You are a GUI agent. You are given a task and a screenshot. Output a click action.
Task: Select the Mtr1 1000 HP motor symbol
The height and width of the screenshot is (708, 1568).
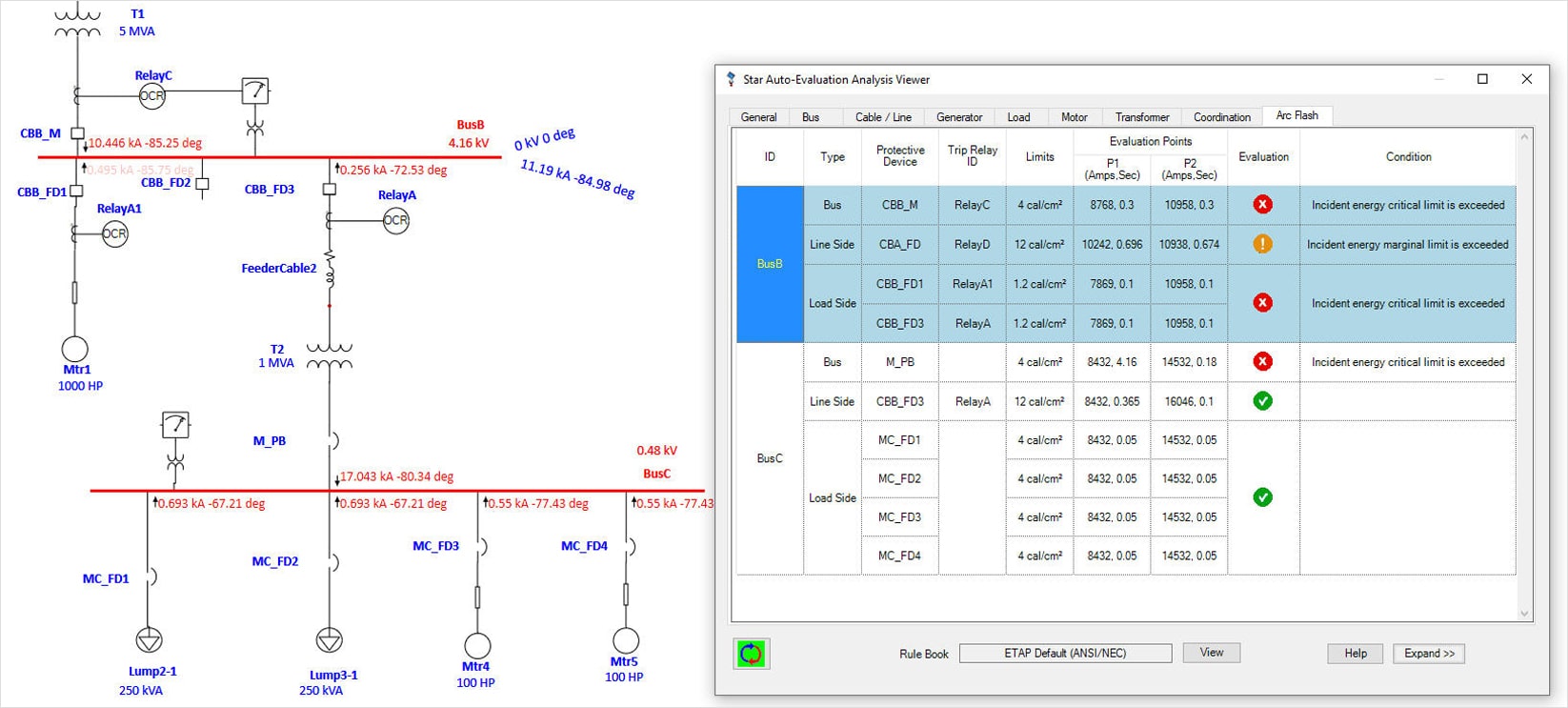tap(75, 349)
